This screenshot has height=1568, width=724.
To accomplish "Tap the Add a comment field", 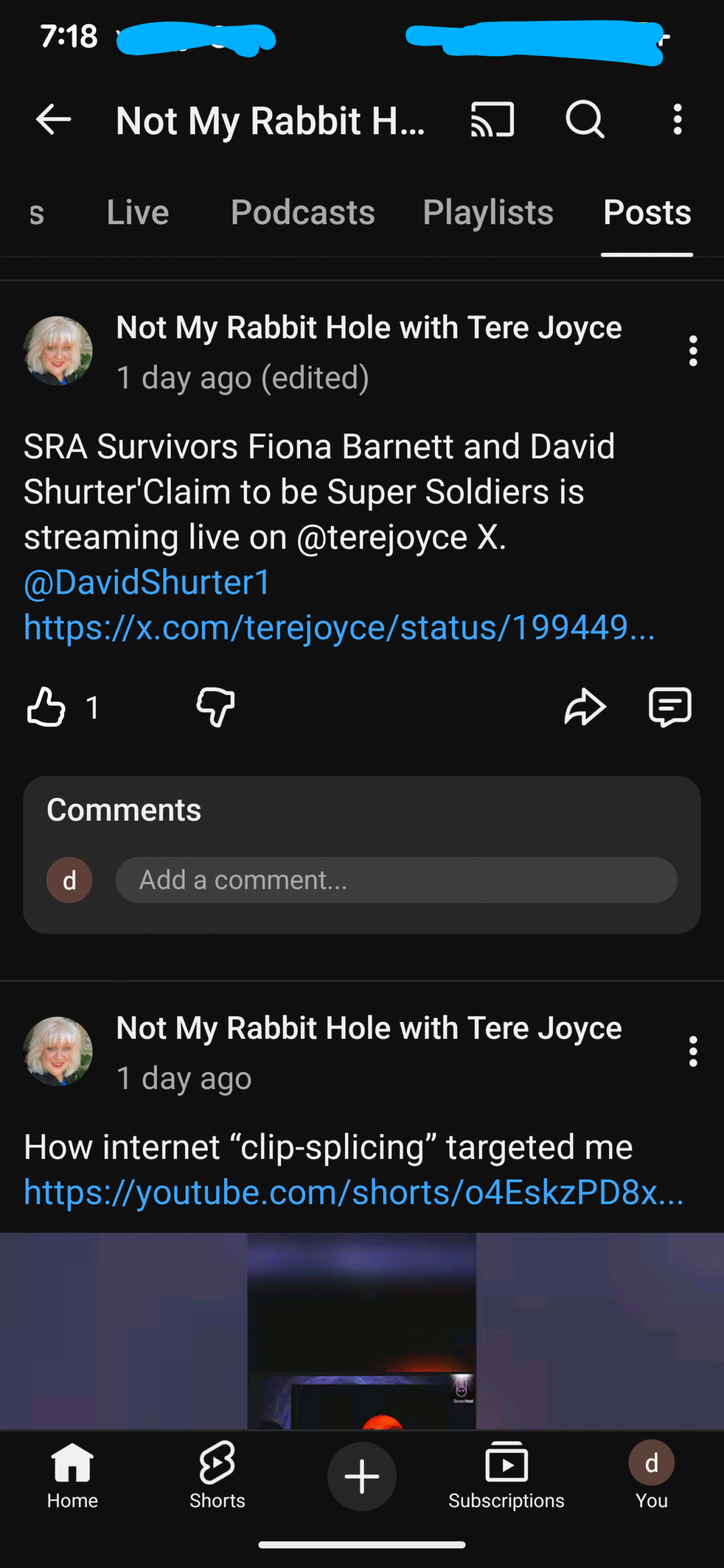I will [x=396, y=880].
